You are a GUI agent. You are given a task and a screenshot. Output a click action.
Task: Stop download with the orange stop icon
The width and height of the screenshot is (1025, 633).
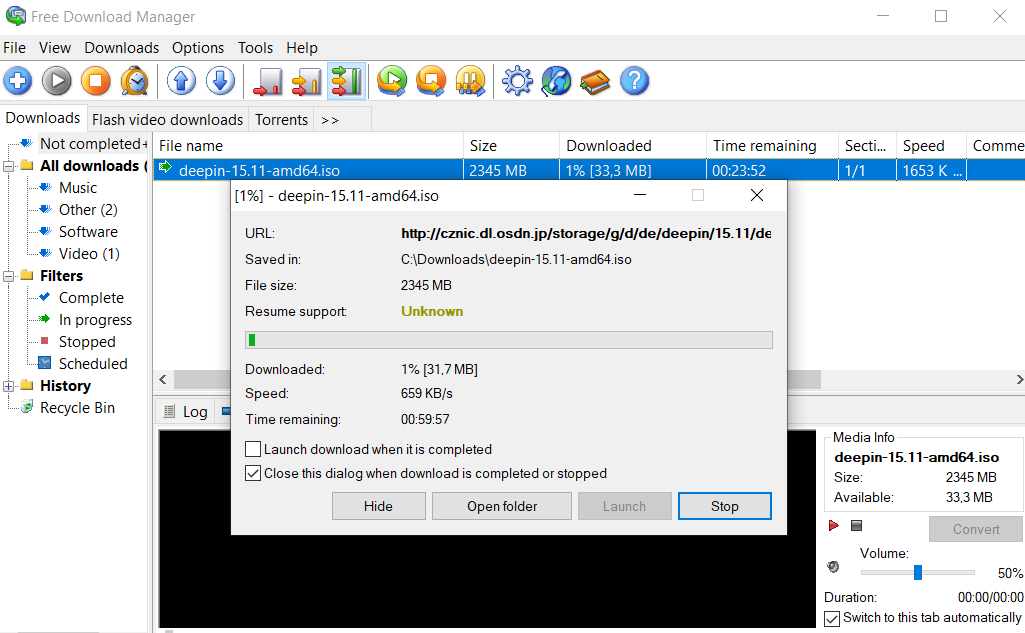[95, 81]
